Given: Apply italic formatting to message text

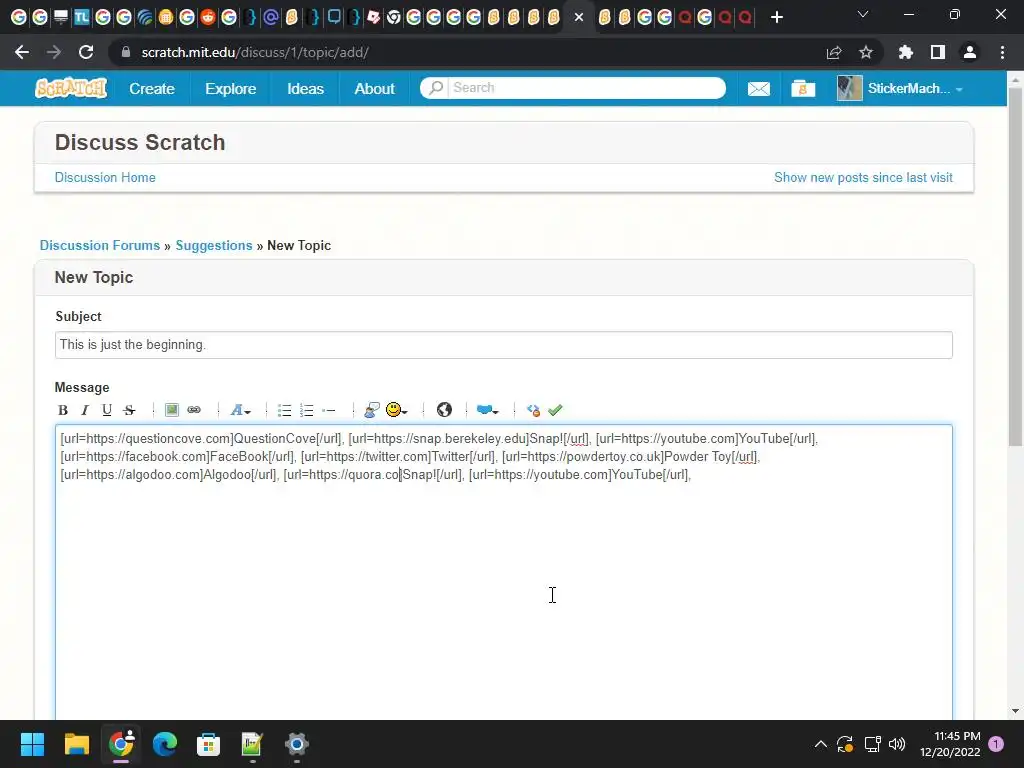Looking at the screenshot, I should coord(84,410).
